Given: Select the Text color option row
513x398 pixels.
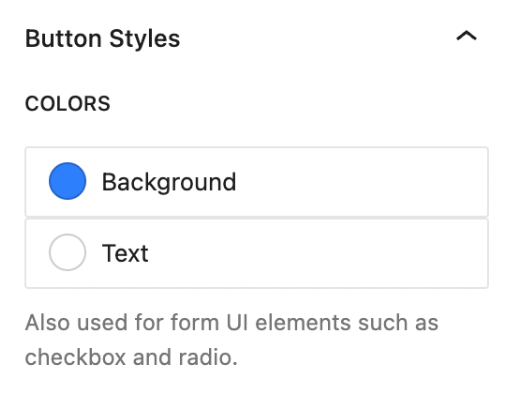Looking at the screenshot, I should coord(257,253).
